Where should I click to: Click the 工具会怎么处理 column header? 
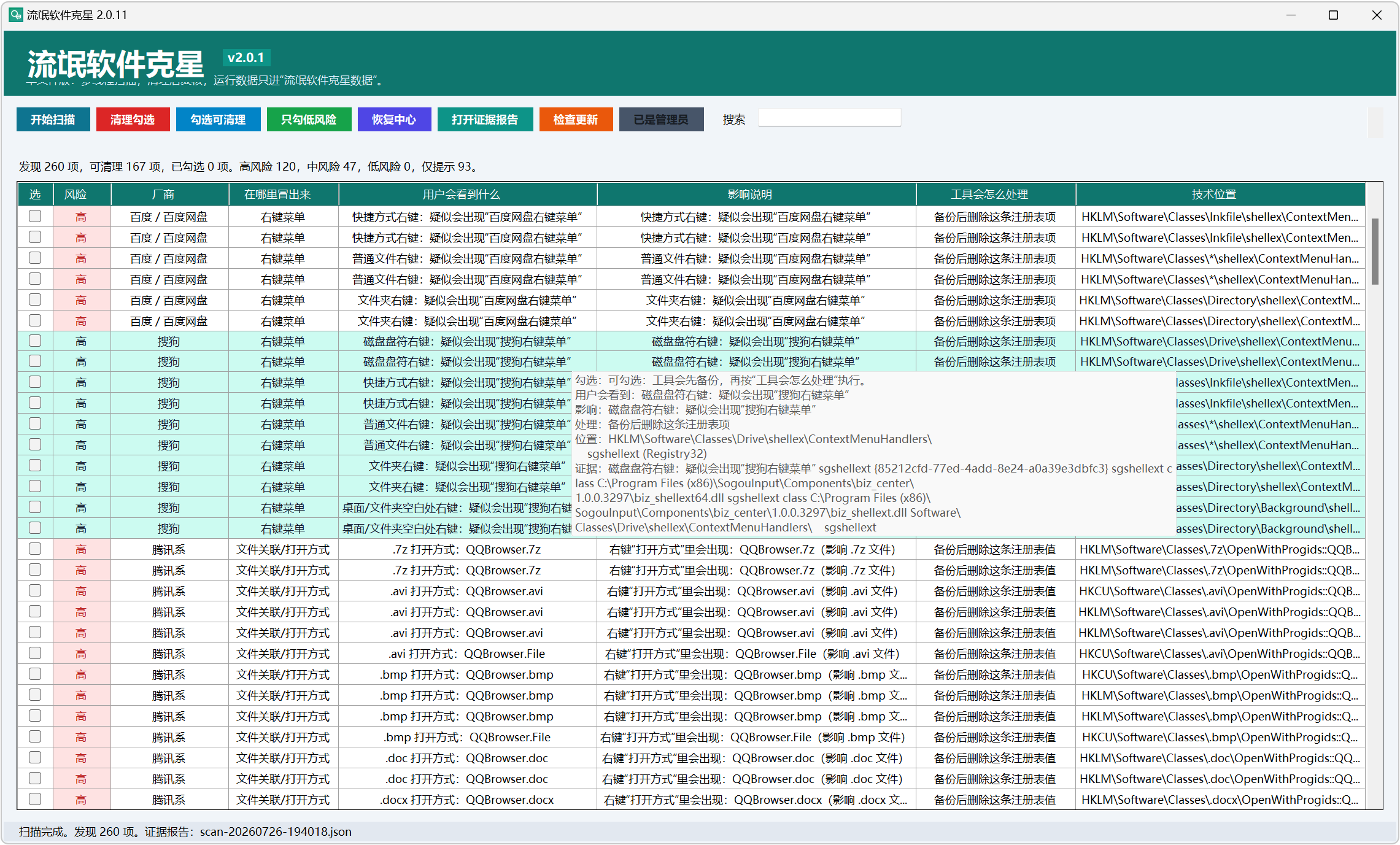click(996, 195)
